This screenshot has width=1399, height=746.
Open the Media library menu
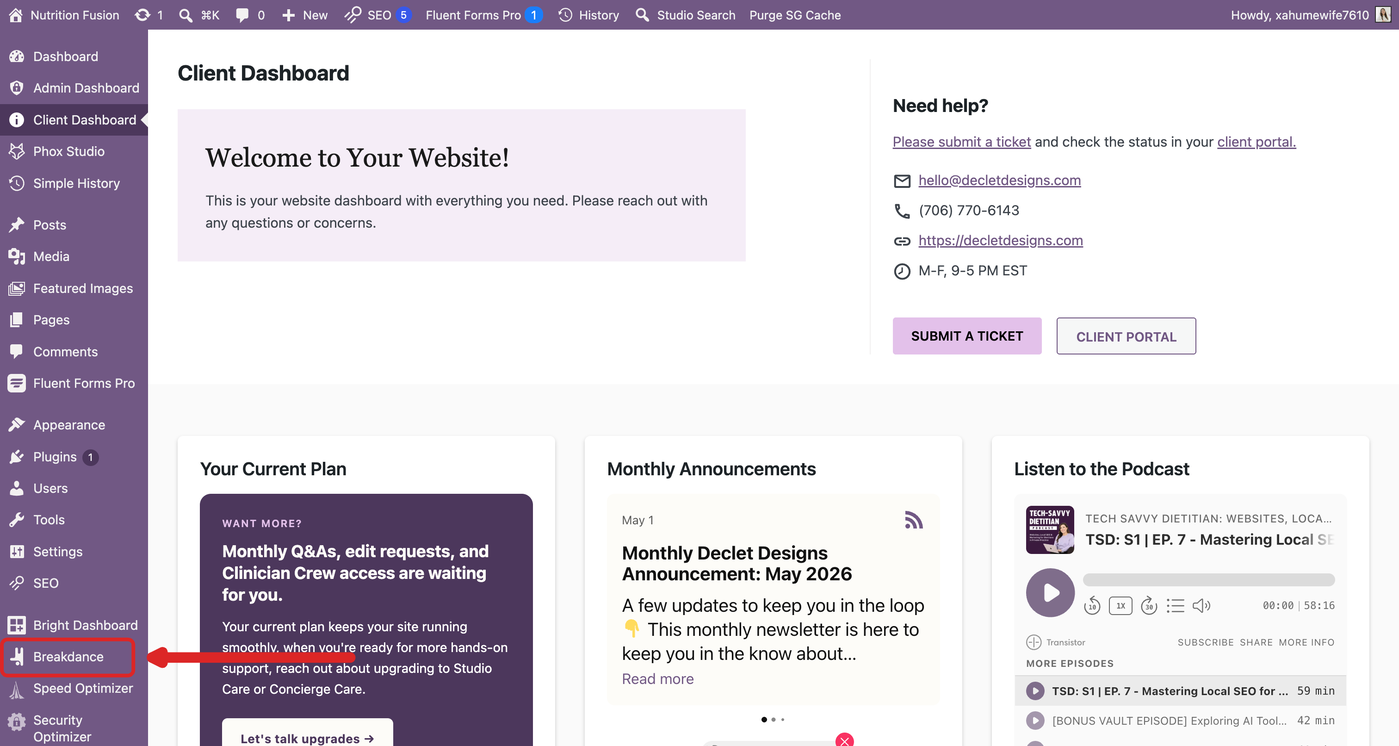click(73, 256)
